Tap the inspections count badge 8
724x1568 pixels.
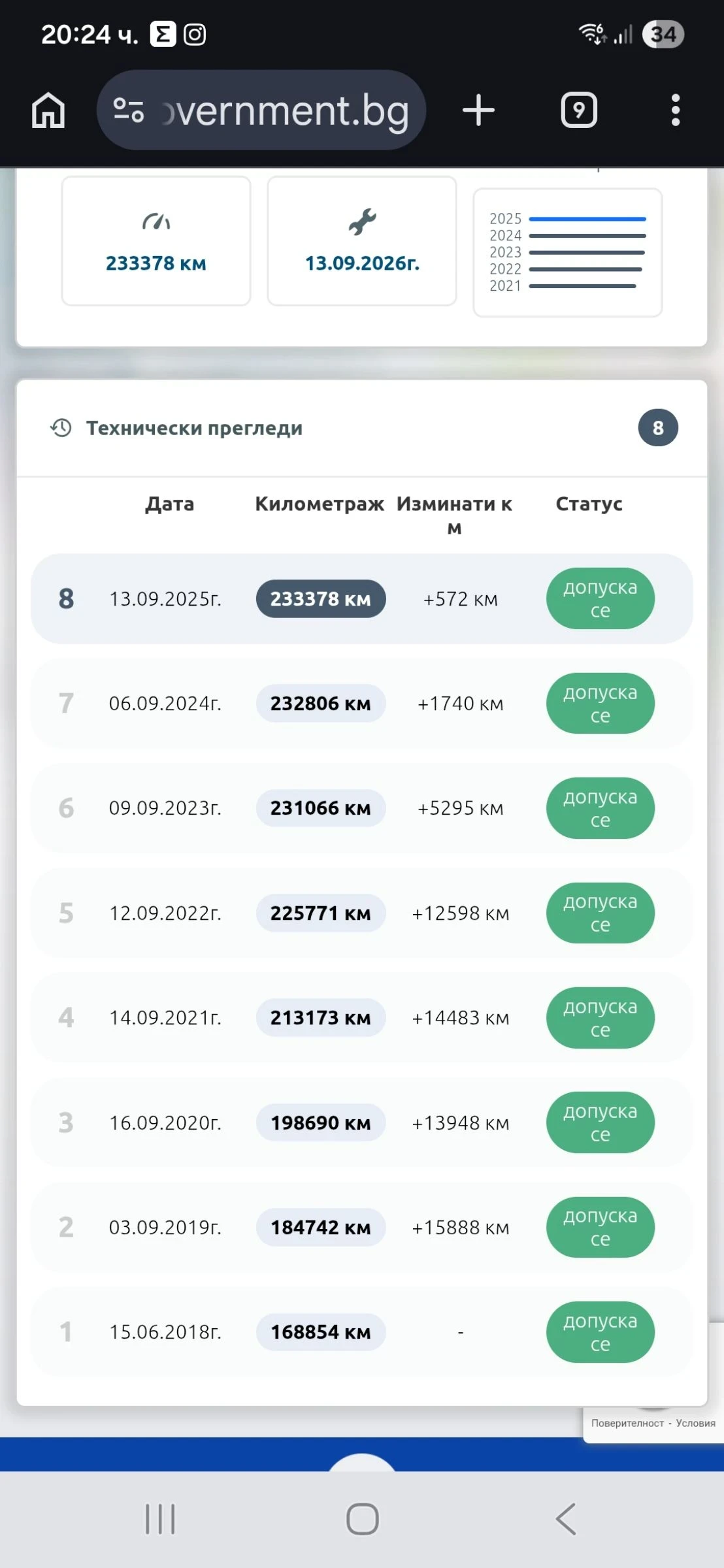(658, 428)
